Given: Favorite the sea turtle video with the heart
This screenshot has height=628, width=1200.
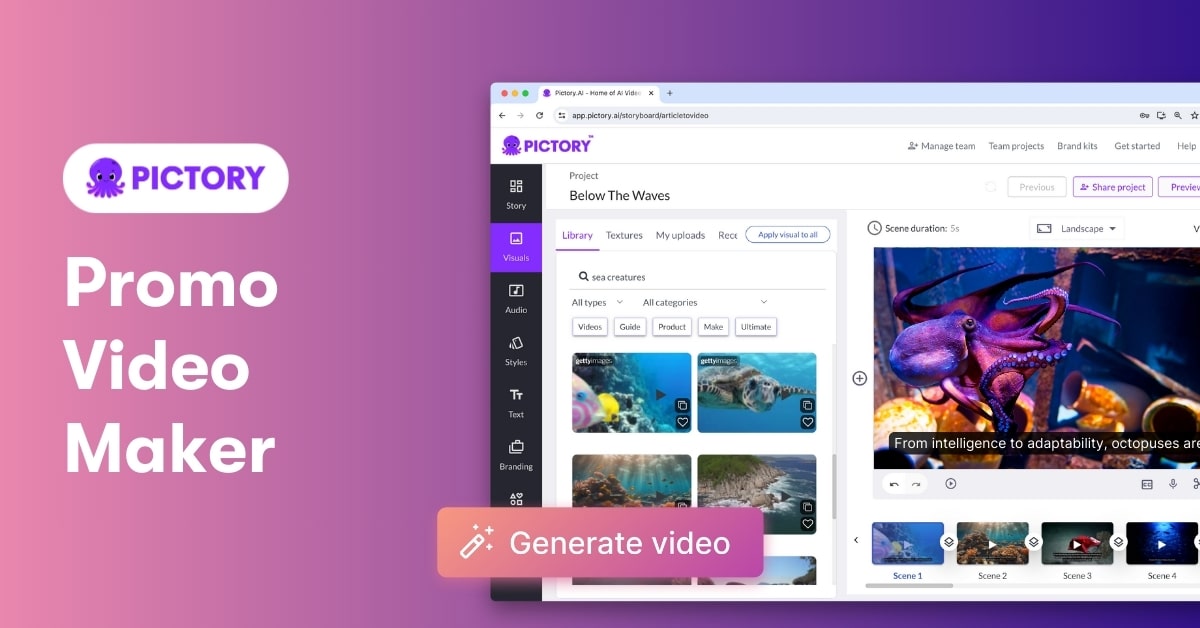Looking at the screenshot, I should [807, 422].
